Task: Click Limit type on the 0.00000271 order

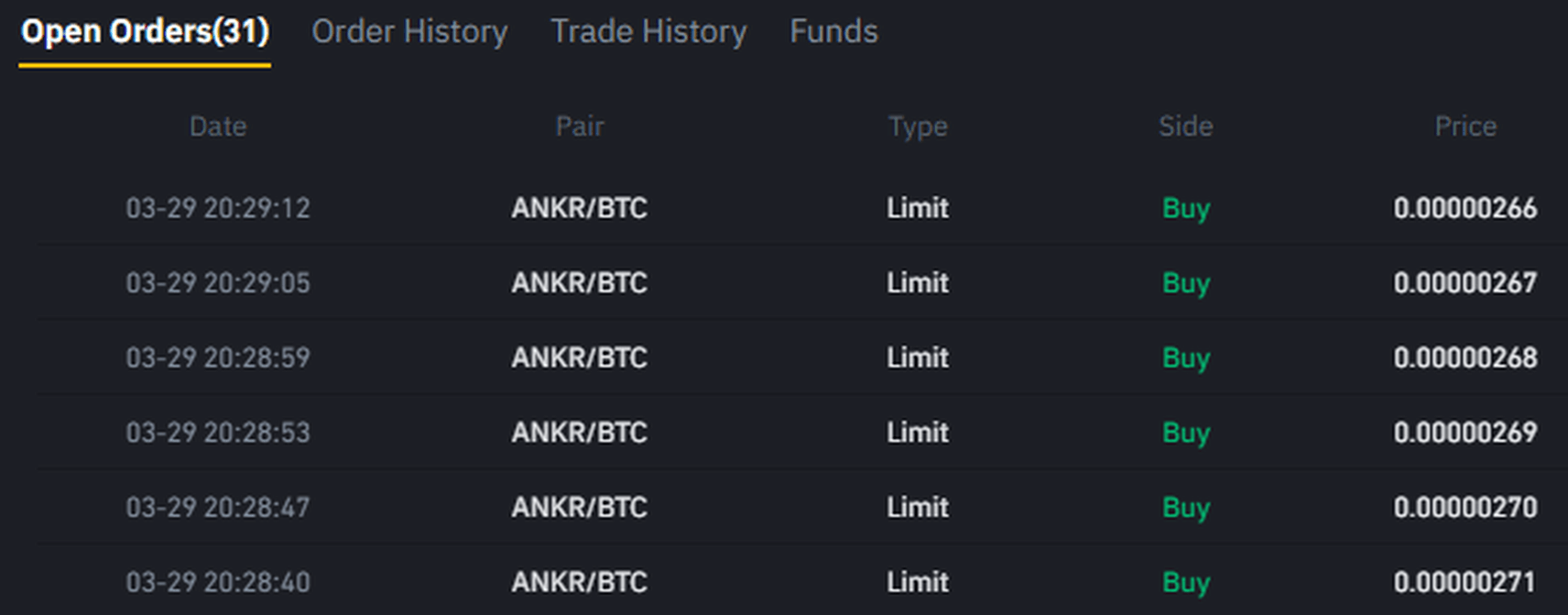Action: [918, 582]
